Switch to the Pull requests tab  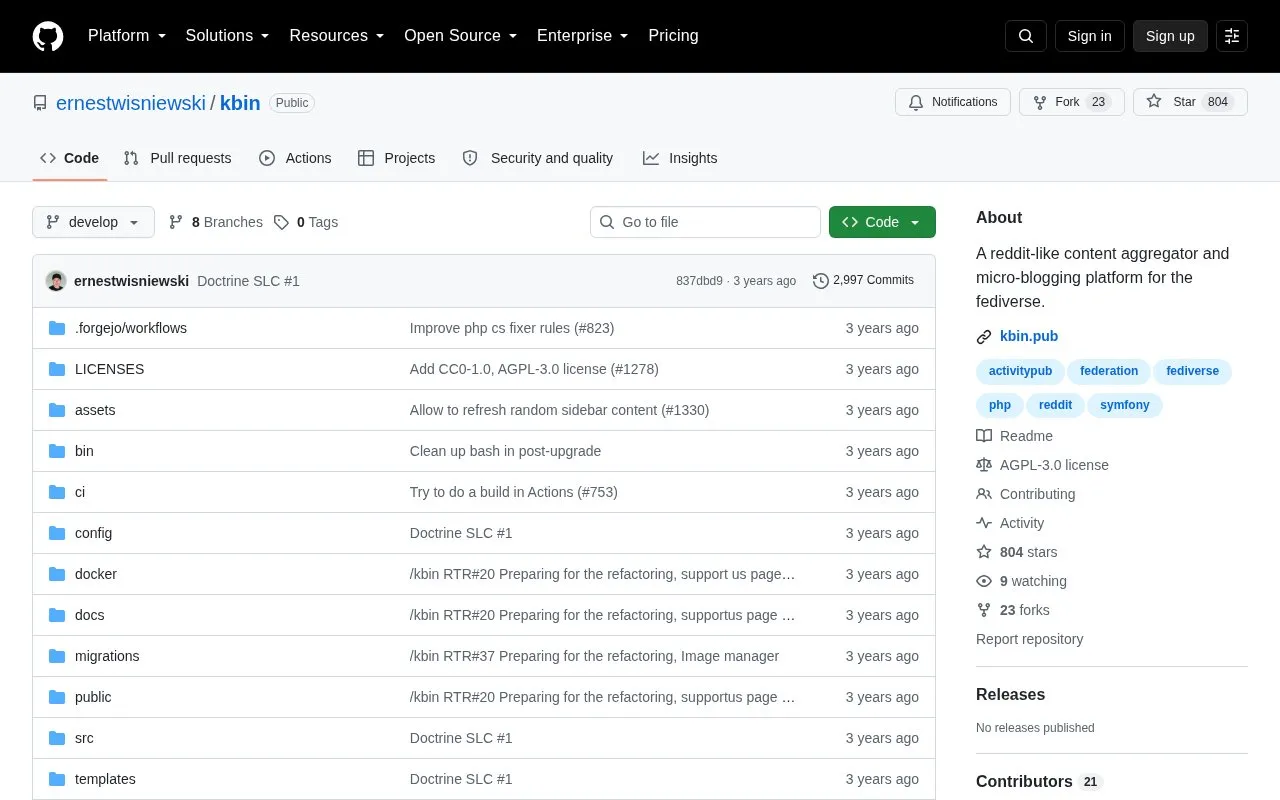[x=177, y=158]
